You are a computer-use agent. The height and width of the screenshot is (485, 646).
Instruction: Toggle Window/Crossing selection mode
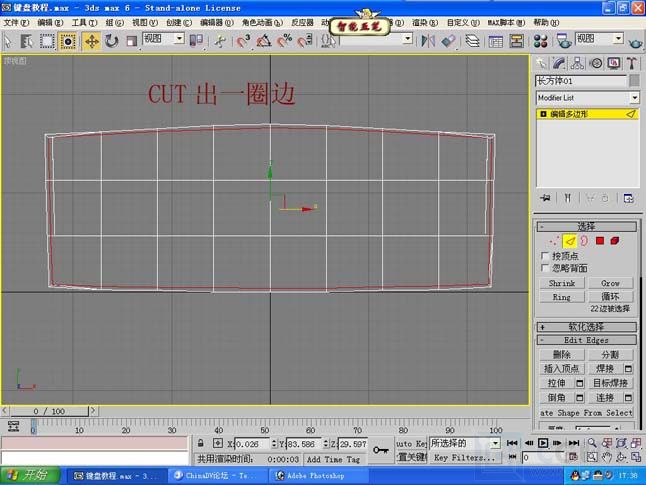coord(67,41)
